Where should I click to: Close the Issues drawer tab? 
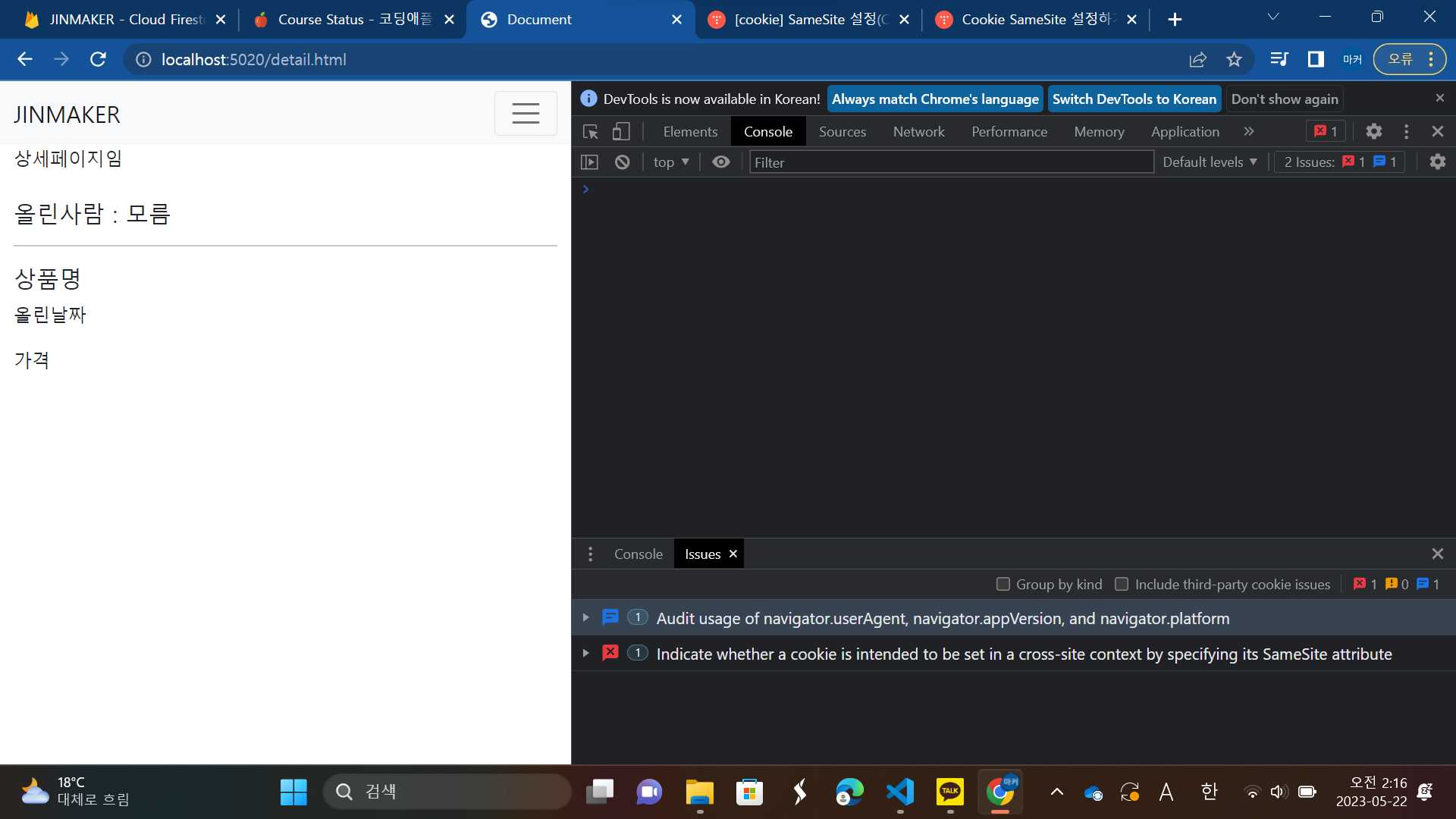[733, 554]
